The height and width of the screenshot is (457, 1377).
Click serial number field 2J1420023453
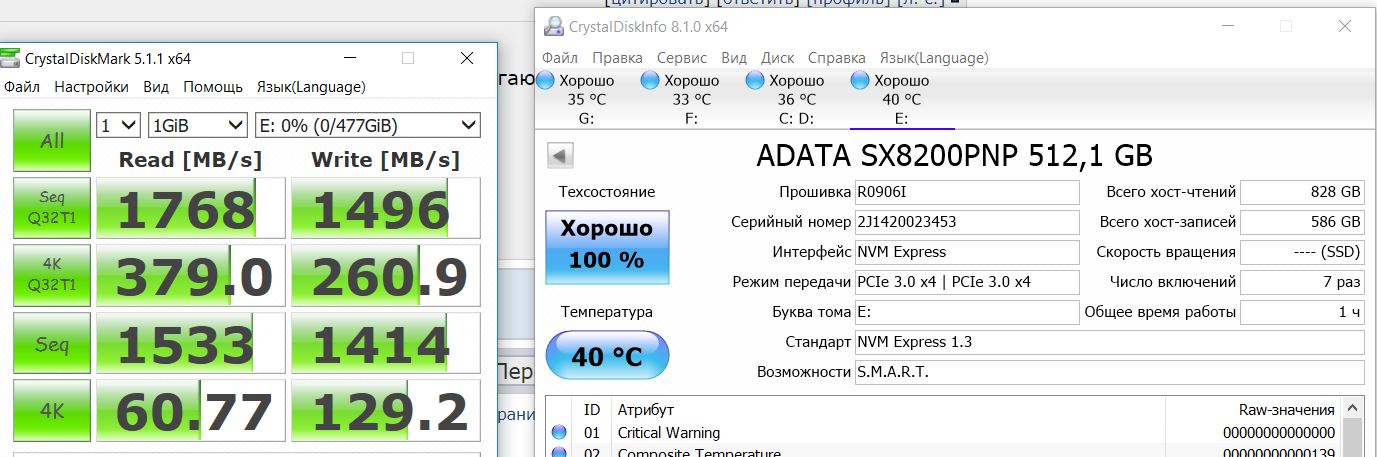click(x=967, y=222)
